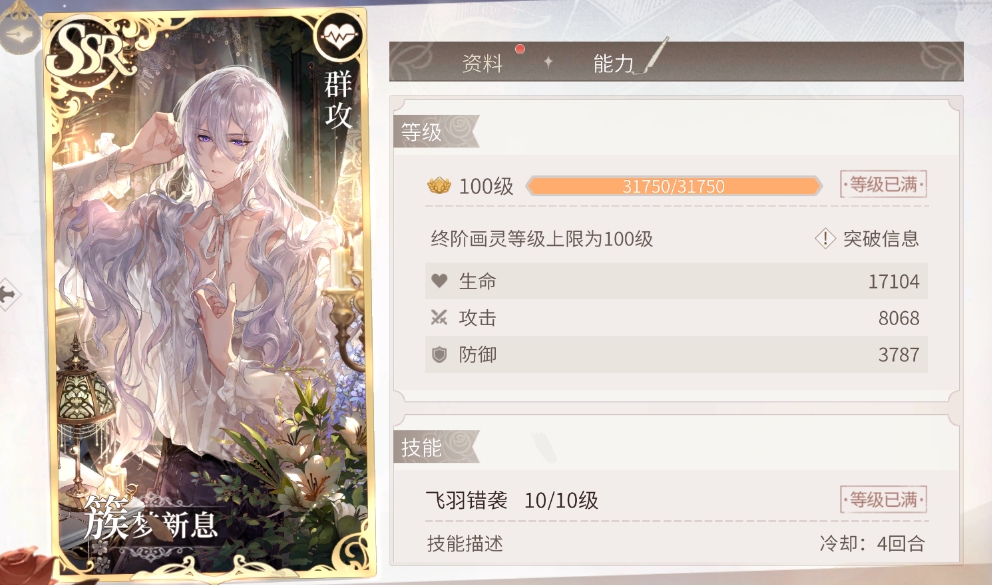
Task: Click the heart icon beside 生命
Action: [x=439, y=281]
